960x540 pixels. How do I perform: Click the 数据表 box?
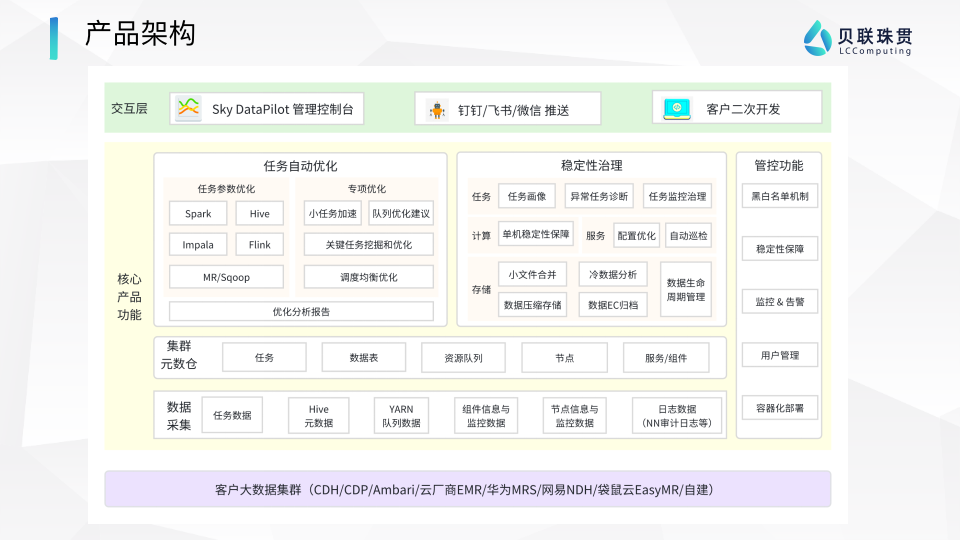point(364,358)
